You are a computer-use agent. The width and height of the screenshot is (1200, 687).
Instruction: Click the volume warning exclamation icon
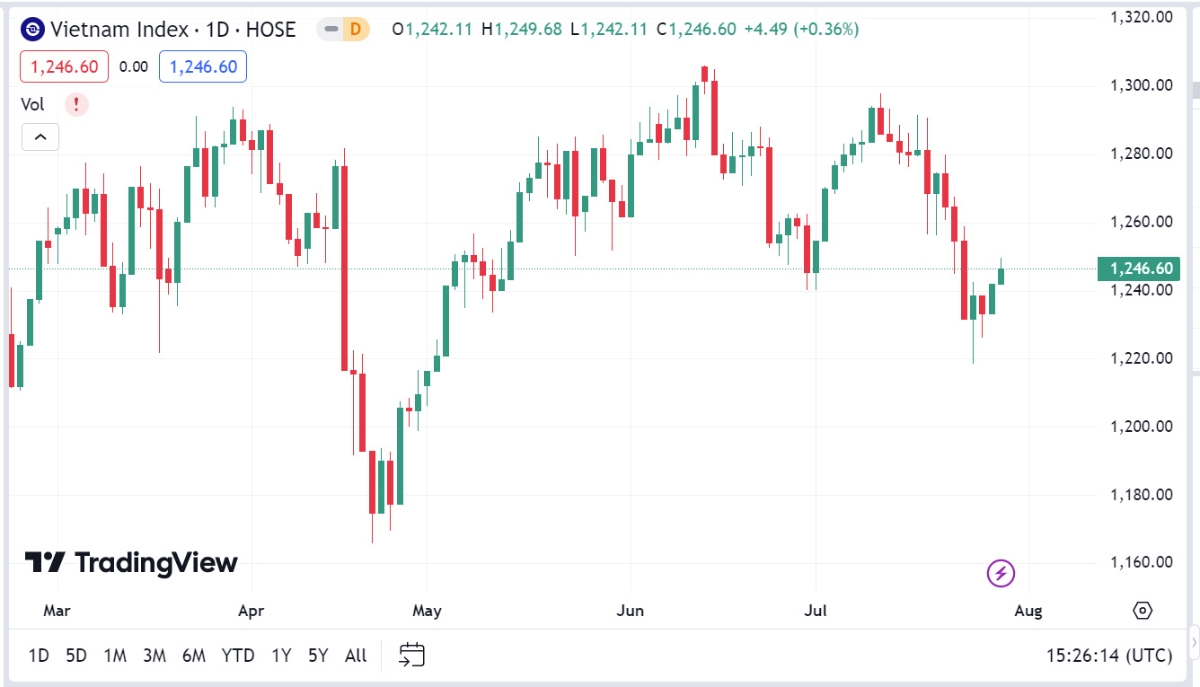point(77,104)
